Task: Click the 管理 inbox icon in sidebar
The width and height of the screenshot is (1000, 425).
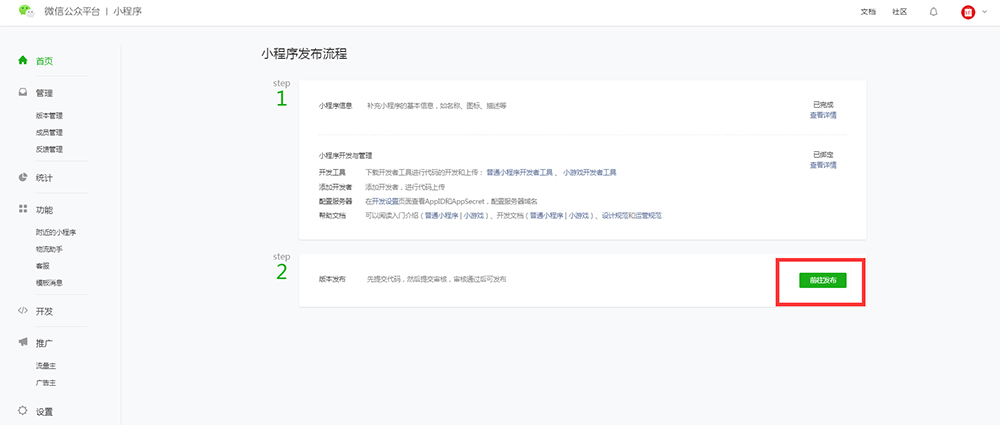Action: coord(23,93)
